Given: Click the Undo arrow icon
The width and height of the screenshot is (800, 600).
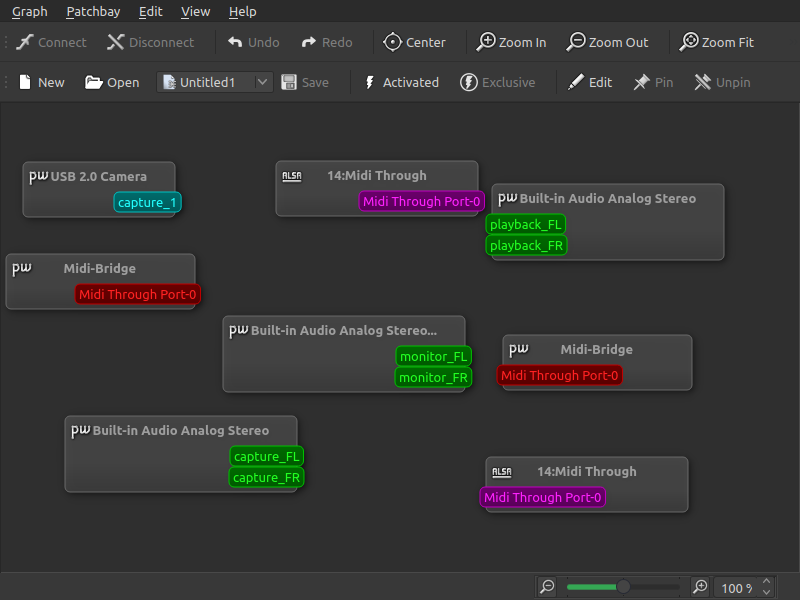Looking at the screenshot, I should (235, 42).
